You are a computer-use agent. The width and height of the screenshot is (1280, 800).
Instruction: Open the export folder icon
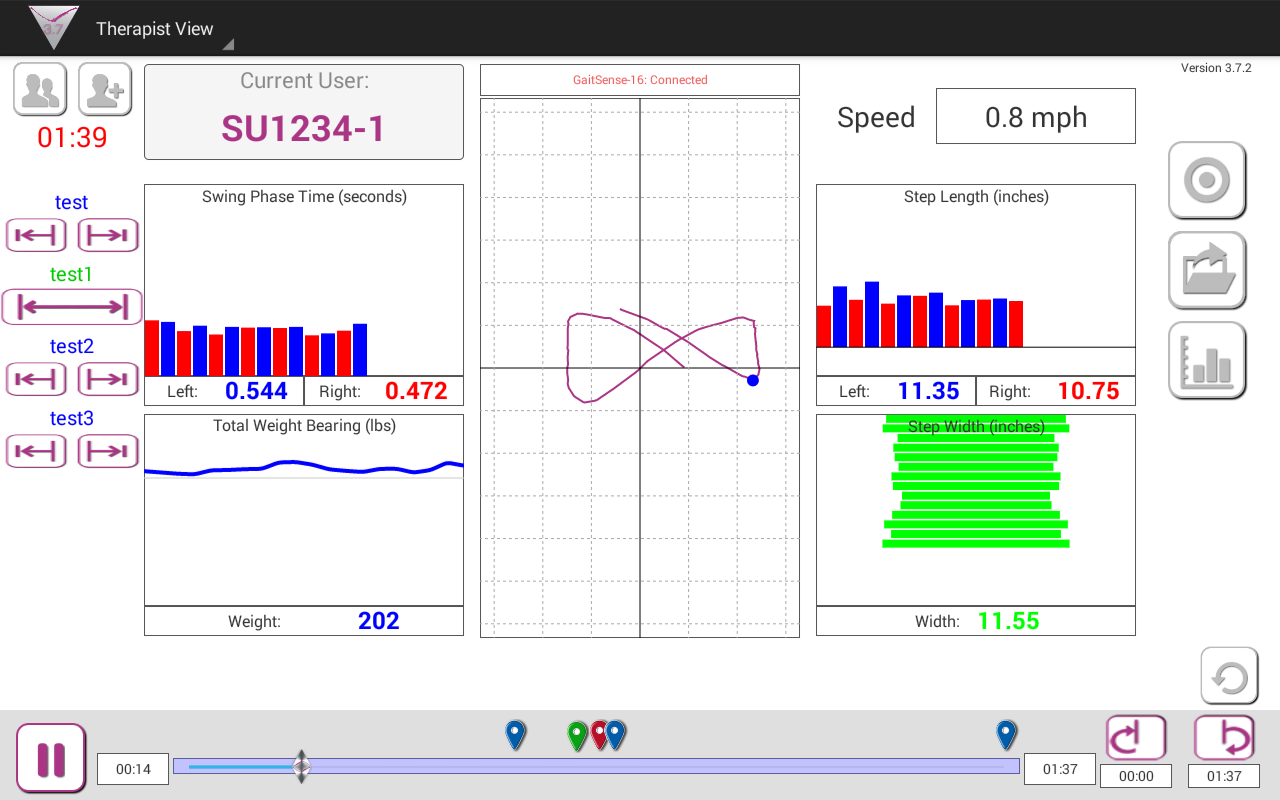pos(1207,271)
